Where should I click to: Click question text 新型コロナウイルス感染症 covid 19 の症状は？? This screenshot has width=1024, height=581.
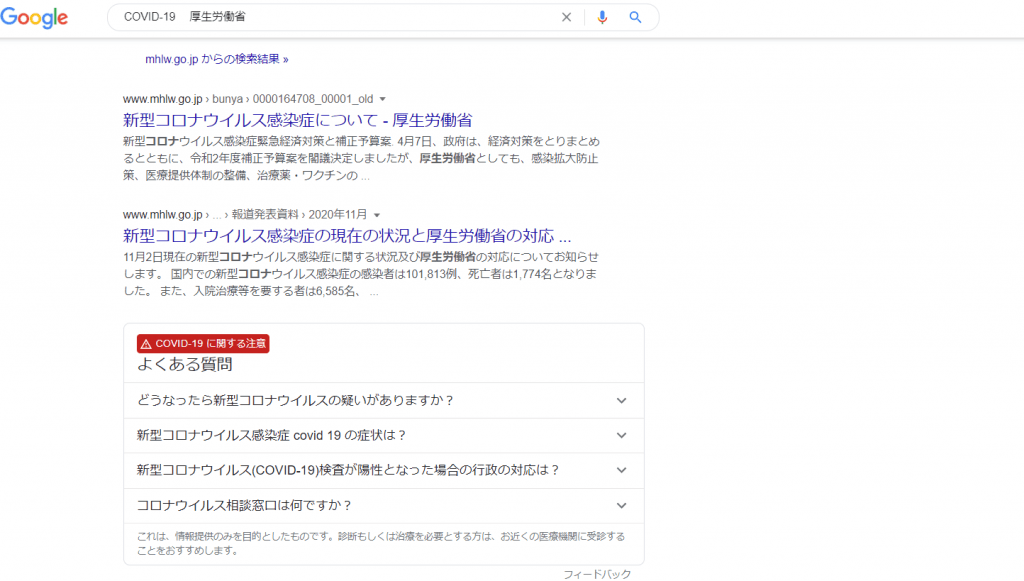pyautogui.click(x=271, y=435)
